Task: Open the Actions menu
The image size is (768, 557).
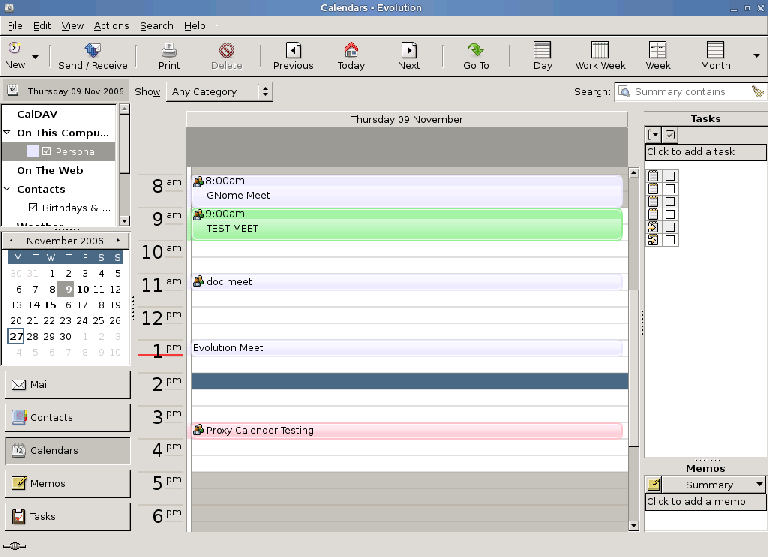Action: [111, 25]
